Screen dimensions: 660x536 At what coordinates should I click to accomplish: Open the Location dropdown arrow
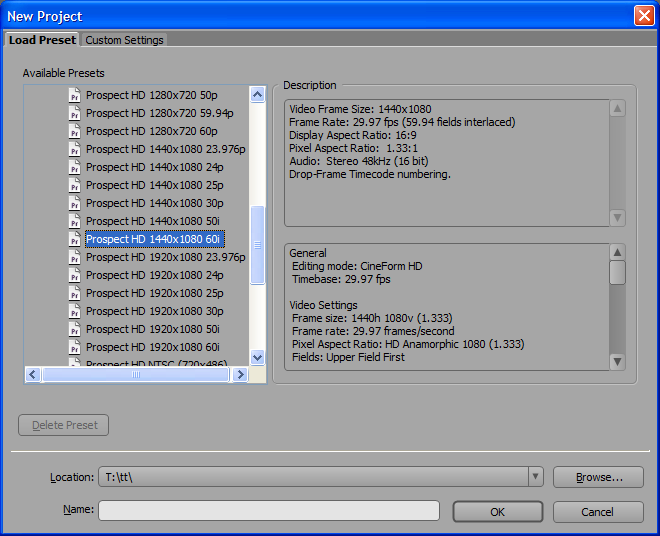[535, 477]
